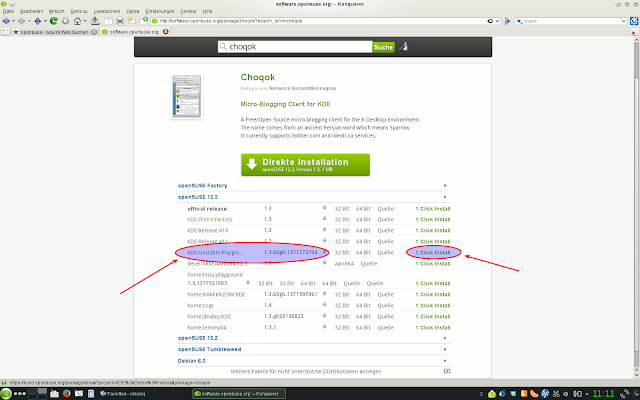
Task: Open the Datei menu
Action: (x=8, y=11)
